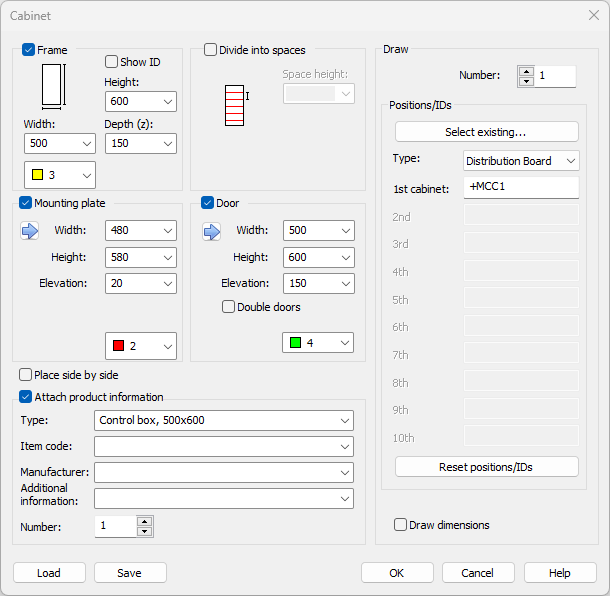610x596 pixels.
Task: Check the Draw dimensions box
Action: pyautogui.click(x=401, y=525)
